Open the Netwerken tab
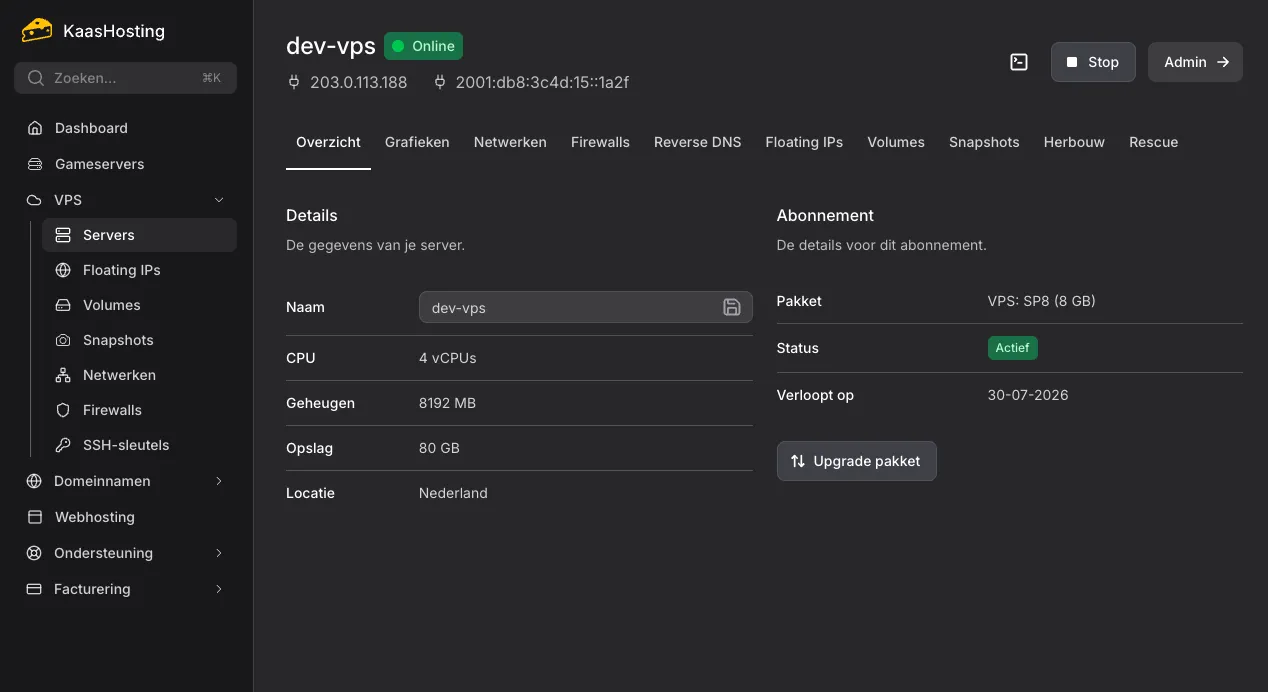 510,142
